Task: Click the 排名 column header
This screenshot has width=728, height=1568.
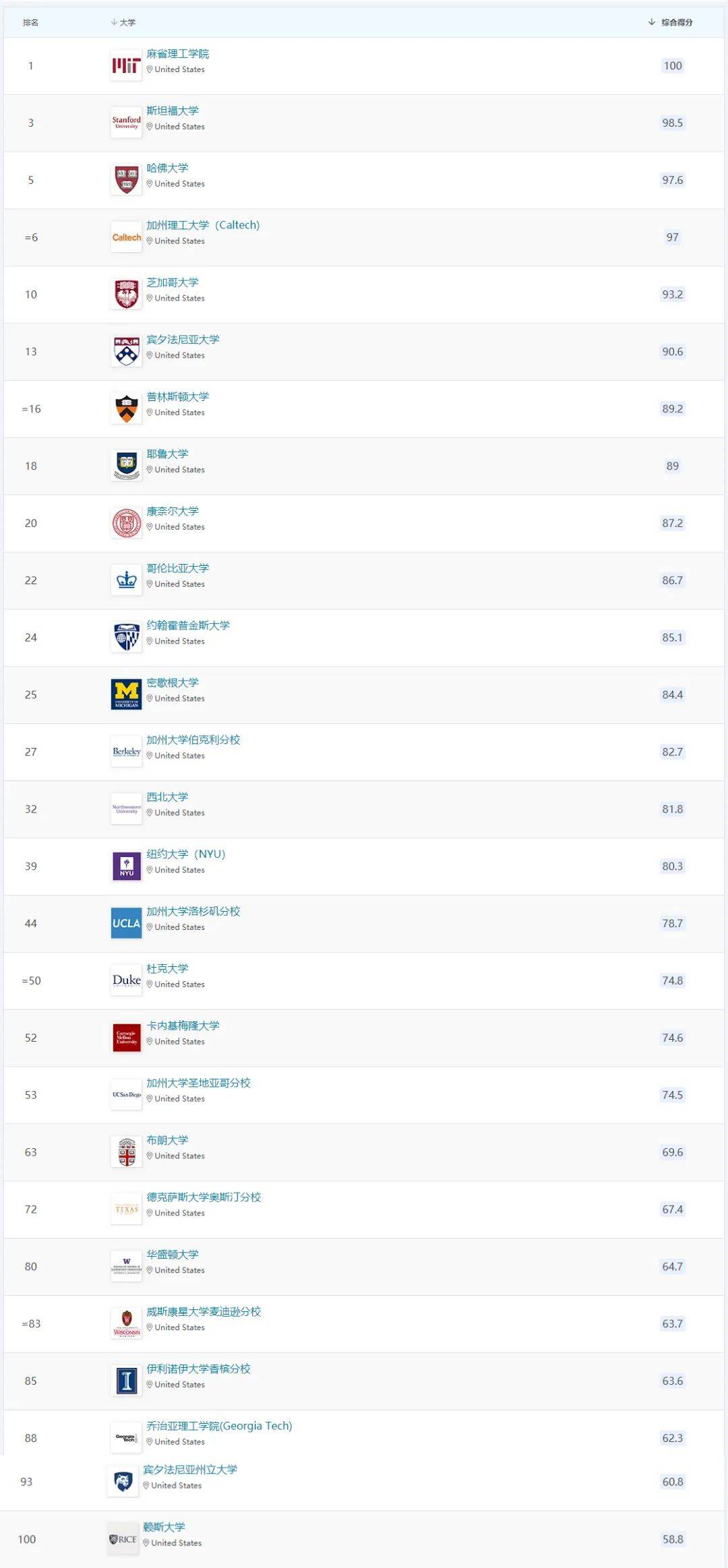Action: 30,22
